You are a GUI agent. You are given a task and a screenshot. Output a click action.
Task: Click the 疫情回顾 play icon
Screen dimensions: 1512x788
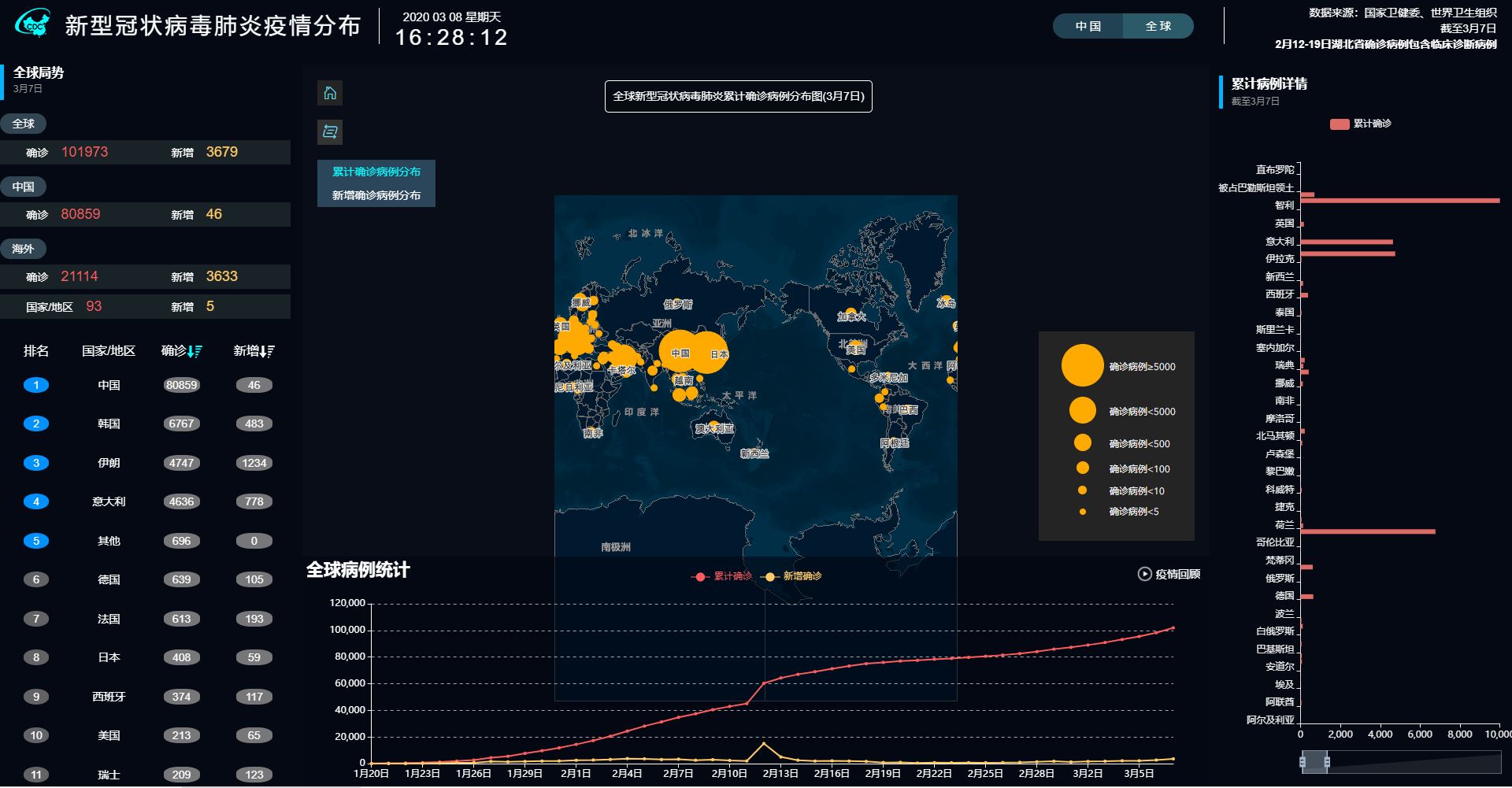(x=1144, y=574)
